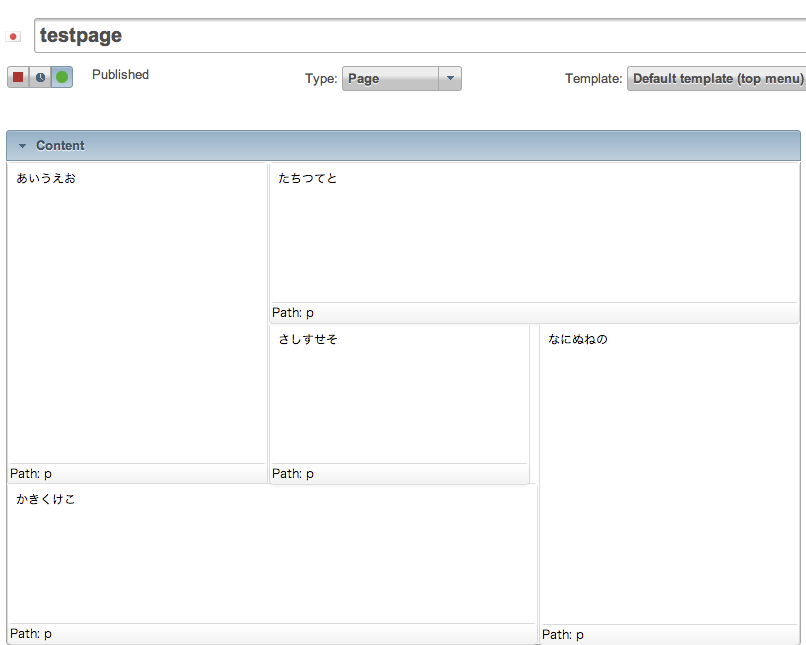Click the Type: field label
The image size is (806, 645).
pyautogui.click(x=321, y=79)
